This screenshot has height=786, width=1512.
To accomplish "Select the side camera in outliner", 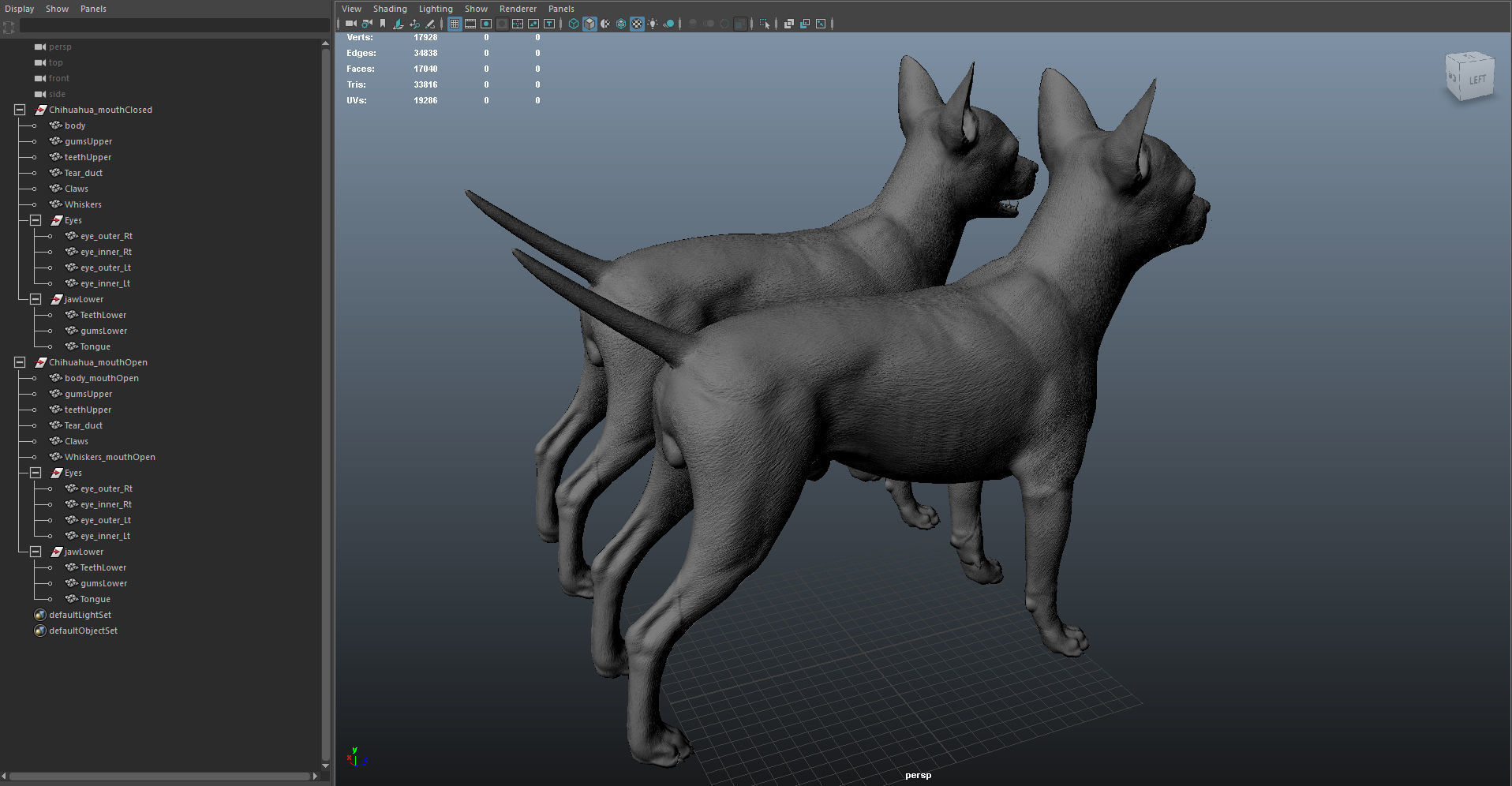I will [x=57, y=94].
